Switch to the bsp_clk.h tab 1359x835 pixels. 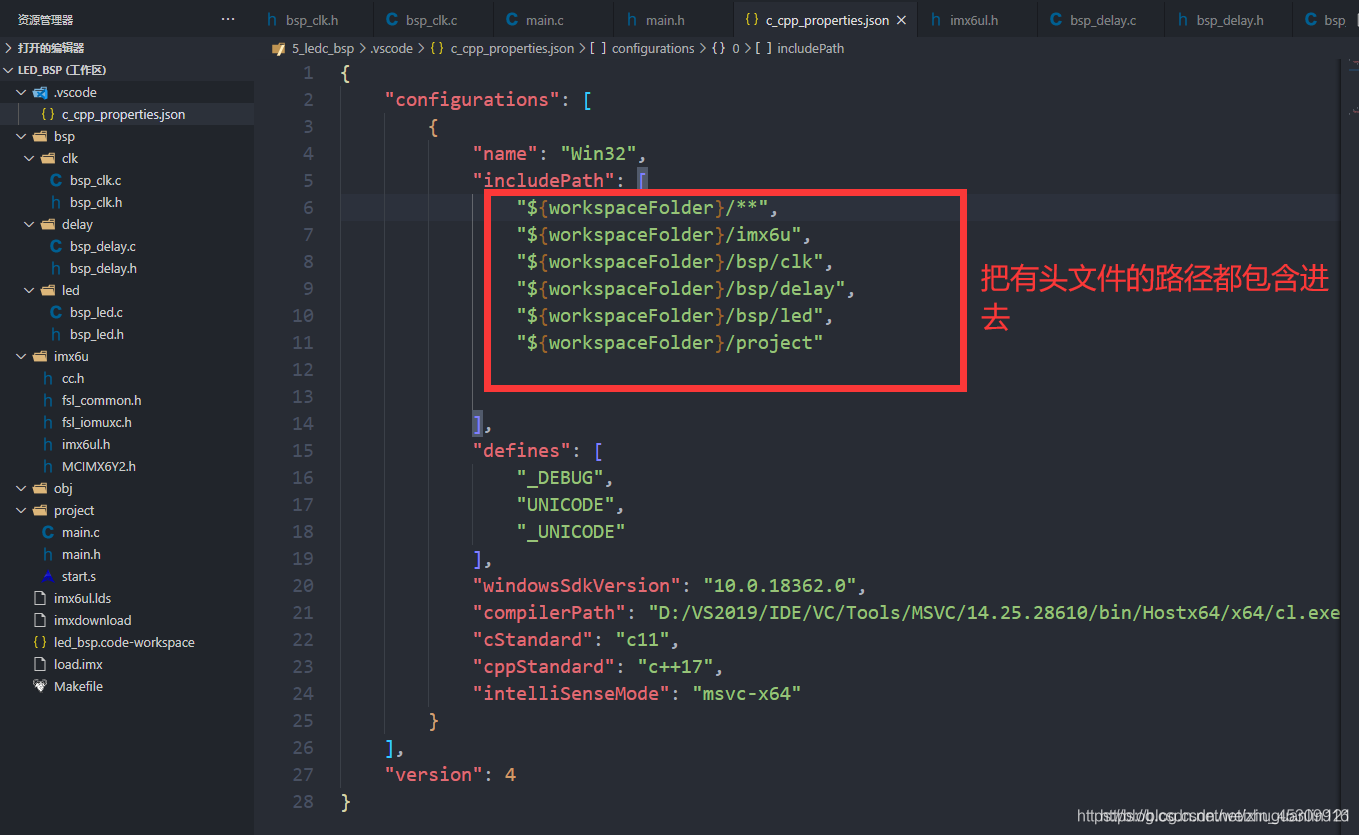click(x=314, y=20)
